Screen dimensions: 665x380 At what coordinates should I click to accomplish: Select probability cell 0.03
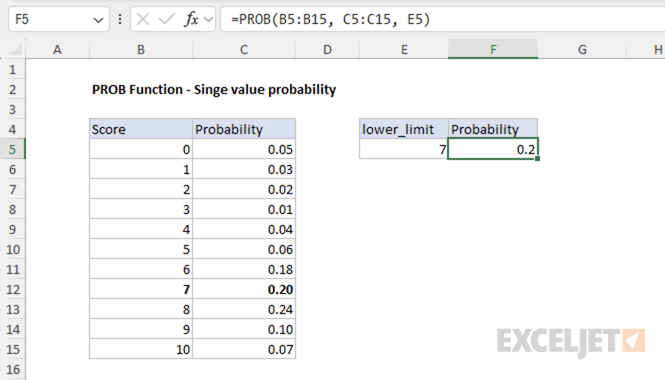tap(244, 169)
